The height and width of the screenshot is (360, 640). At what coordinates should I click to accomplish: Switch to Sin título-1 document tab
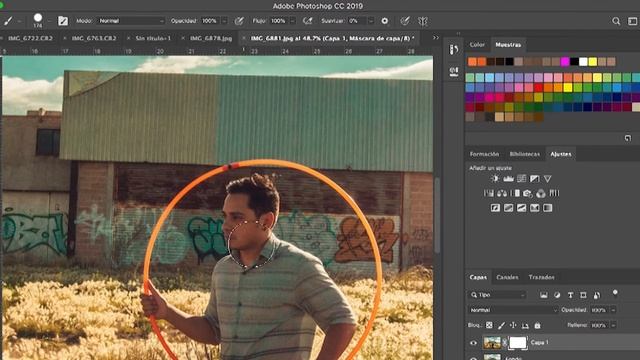[x=153, y=38]
